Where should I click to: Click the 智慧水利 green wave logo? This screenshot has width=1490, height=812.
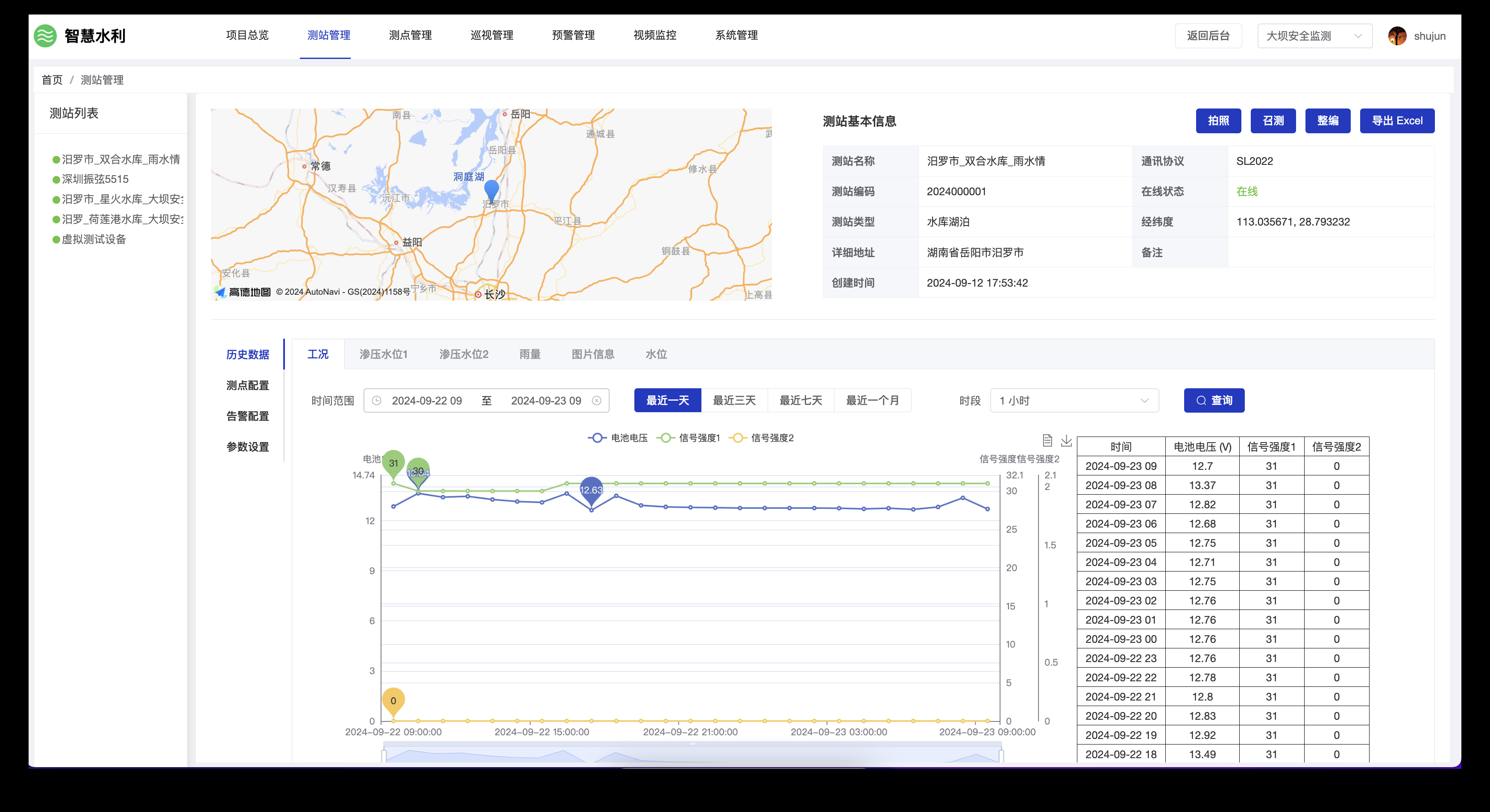[45, 36]
